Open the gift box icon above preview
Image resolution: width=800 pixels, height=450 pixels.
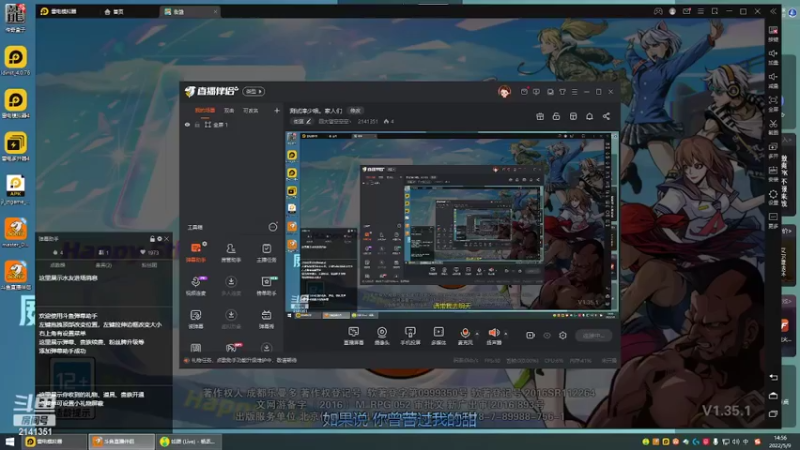click(x=540, y=116)
